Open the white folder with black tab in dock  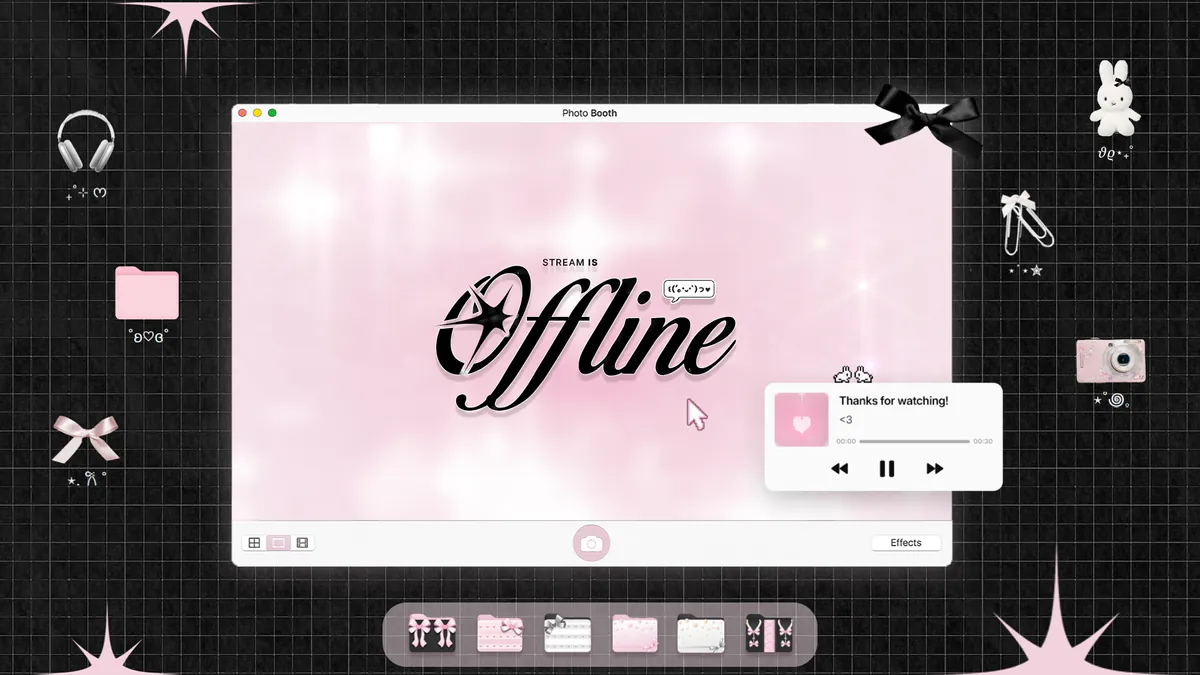pos(701,634)
